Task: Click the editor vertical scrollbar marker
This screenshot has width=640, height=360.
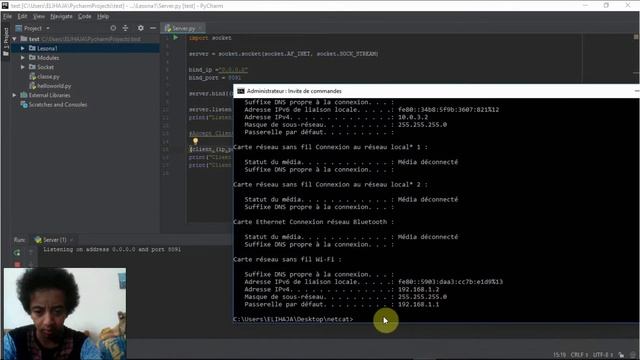Action: pyautogui.click(x=636, y=37)
